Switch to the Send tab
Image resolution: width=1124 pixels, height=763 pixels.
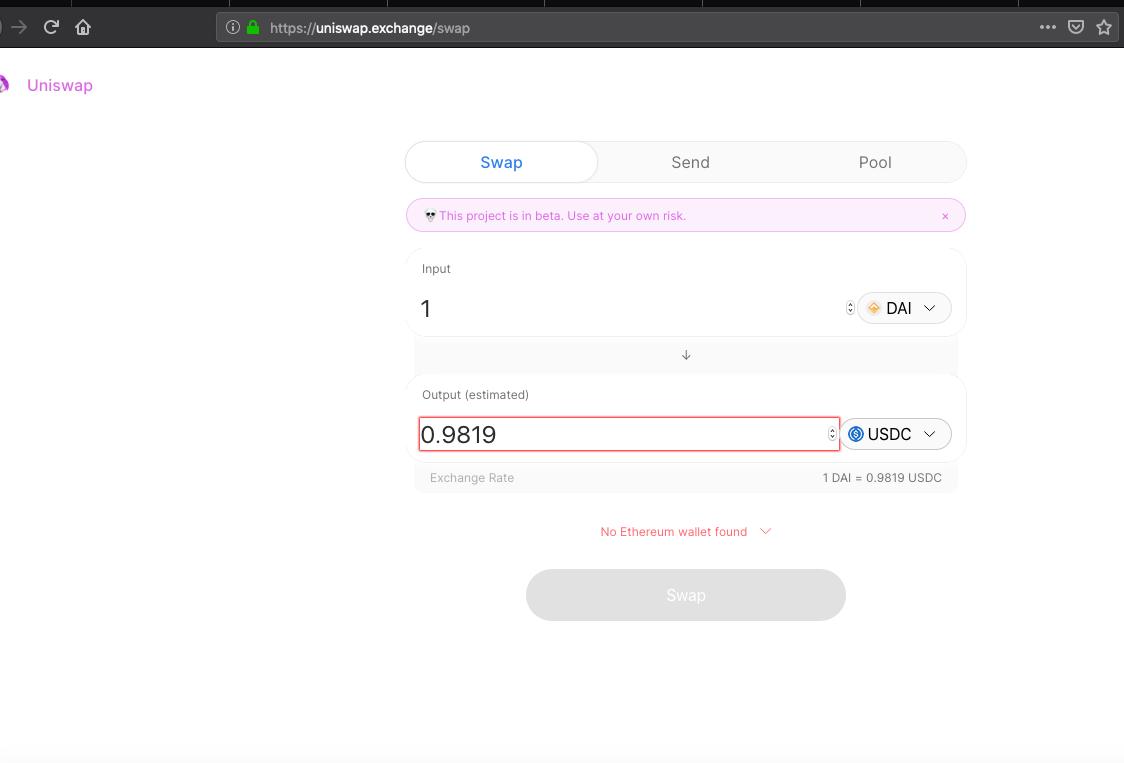690,162
